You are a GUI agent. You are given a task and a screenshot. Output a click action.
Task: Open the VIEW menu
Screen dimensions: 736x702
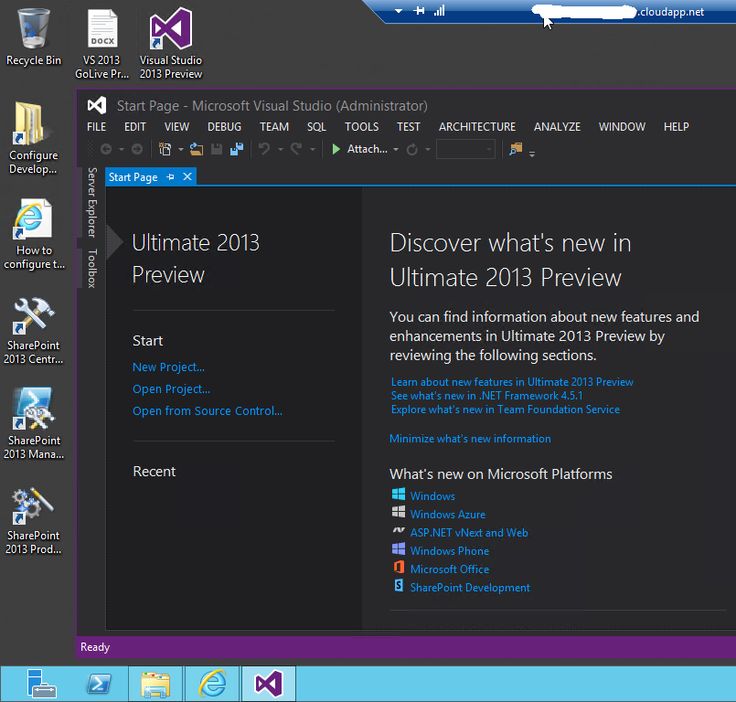tap(176, 127)
